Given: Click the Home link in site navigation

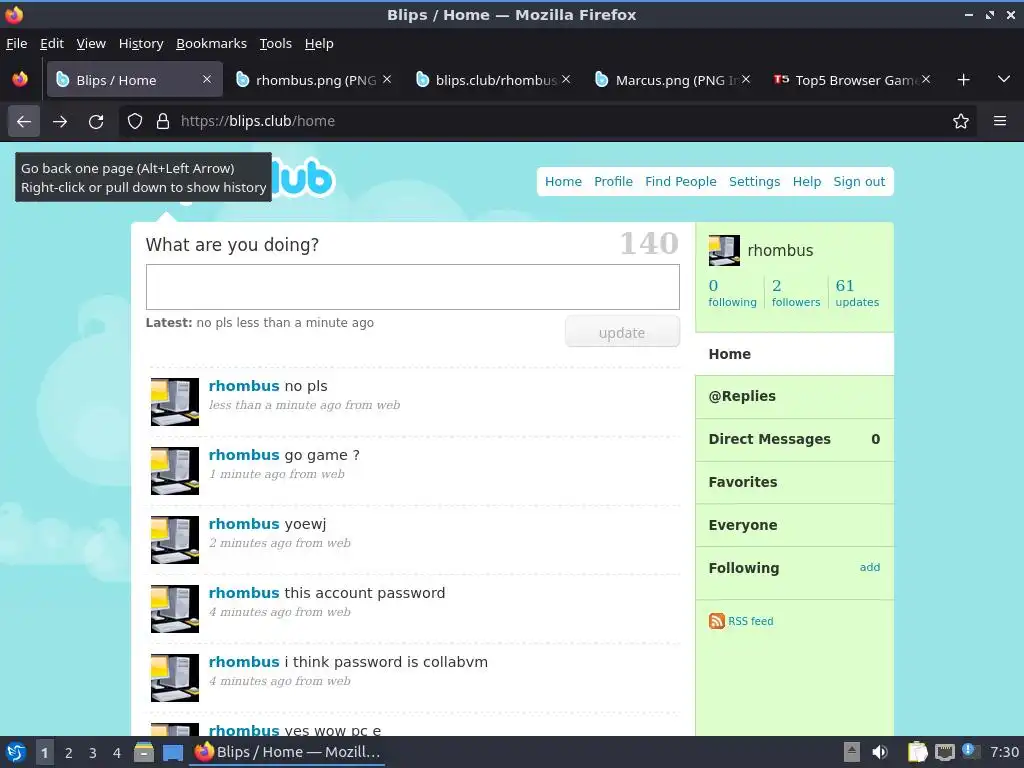Looking at the screenshot, I should pos(563,182).
